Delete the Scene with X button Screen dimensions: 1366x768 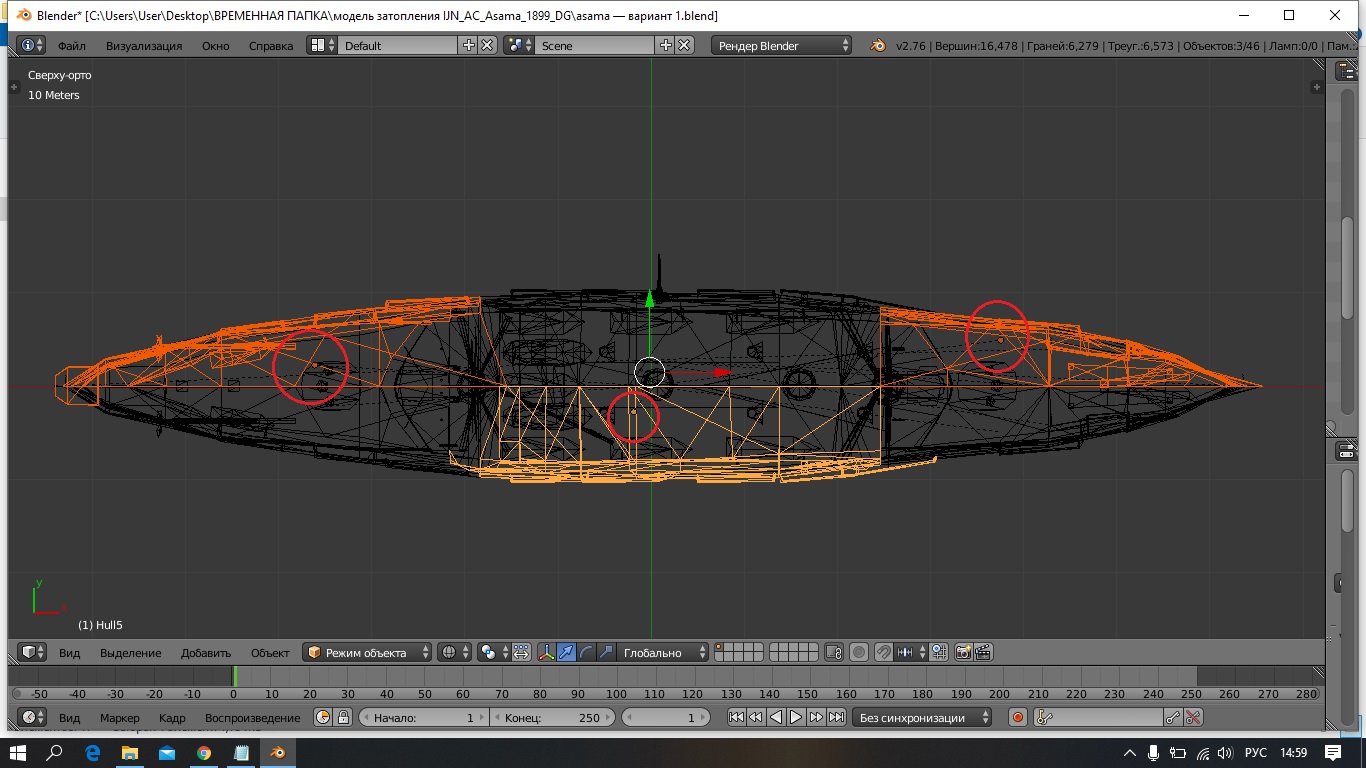[684, 45]
